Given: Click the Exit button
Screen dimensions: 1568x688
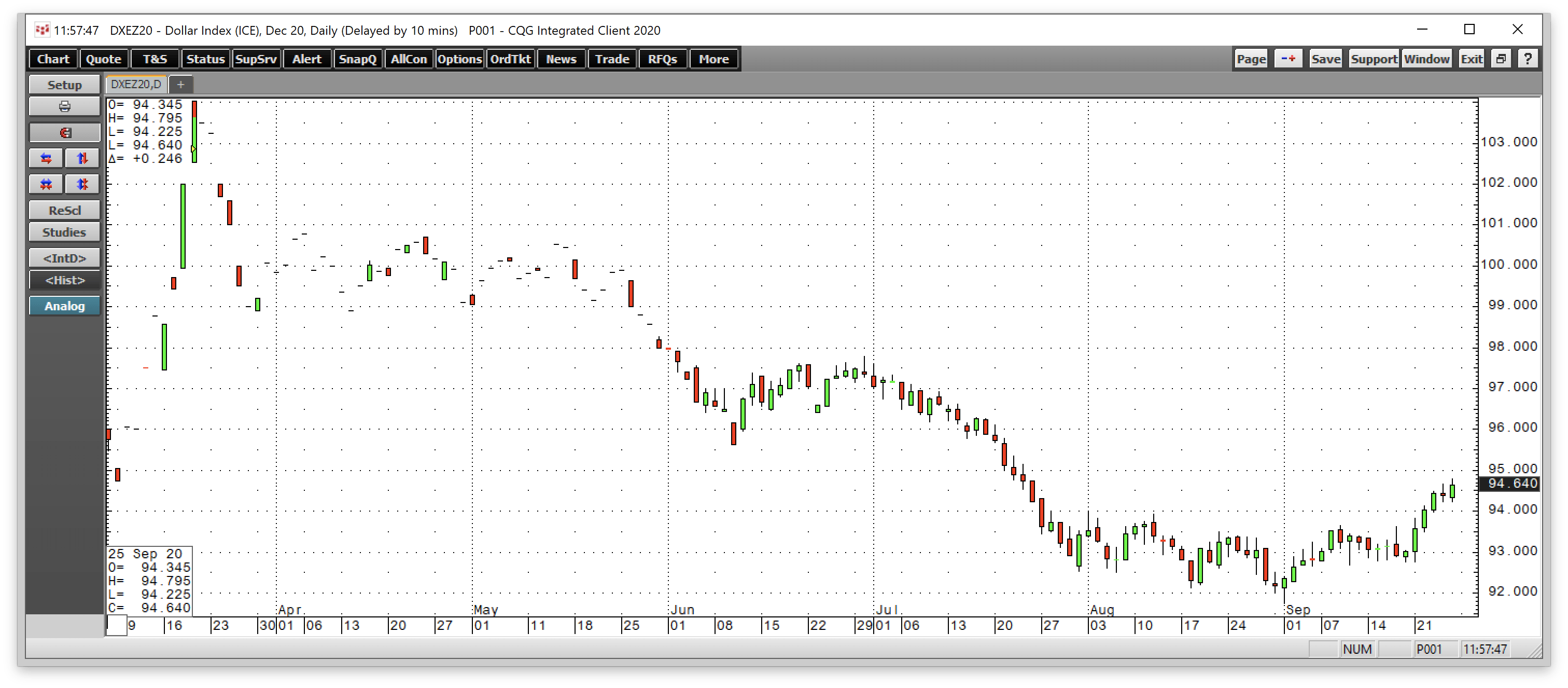Looking at the screenshot, I should [1471, 59].
